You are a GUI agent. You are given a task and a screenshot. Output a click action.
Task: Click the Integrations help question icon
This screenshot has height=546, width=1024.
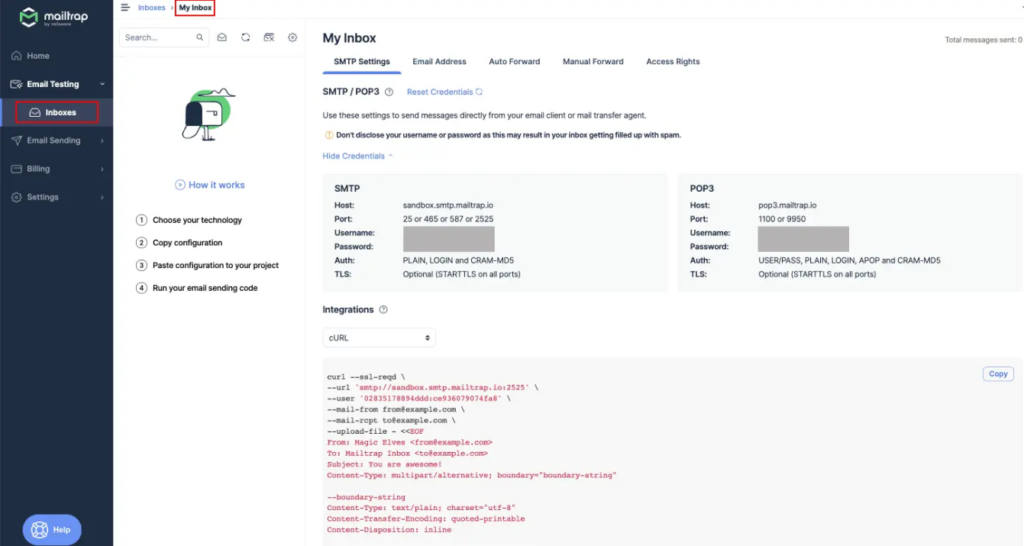383,310
